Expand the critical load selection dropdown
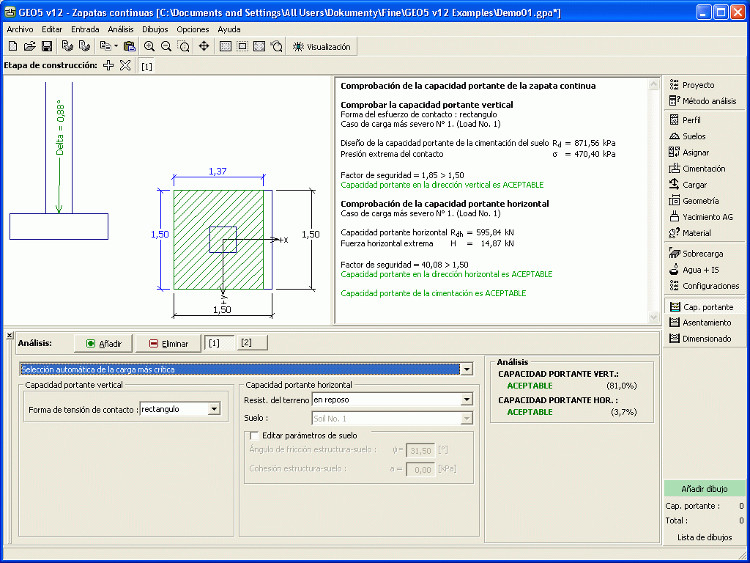Viewport: 750px width, 563px height. [x=466, y=369]
